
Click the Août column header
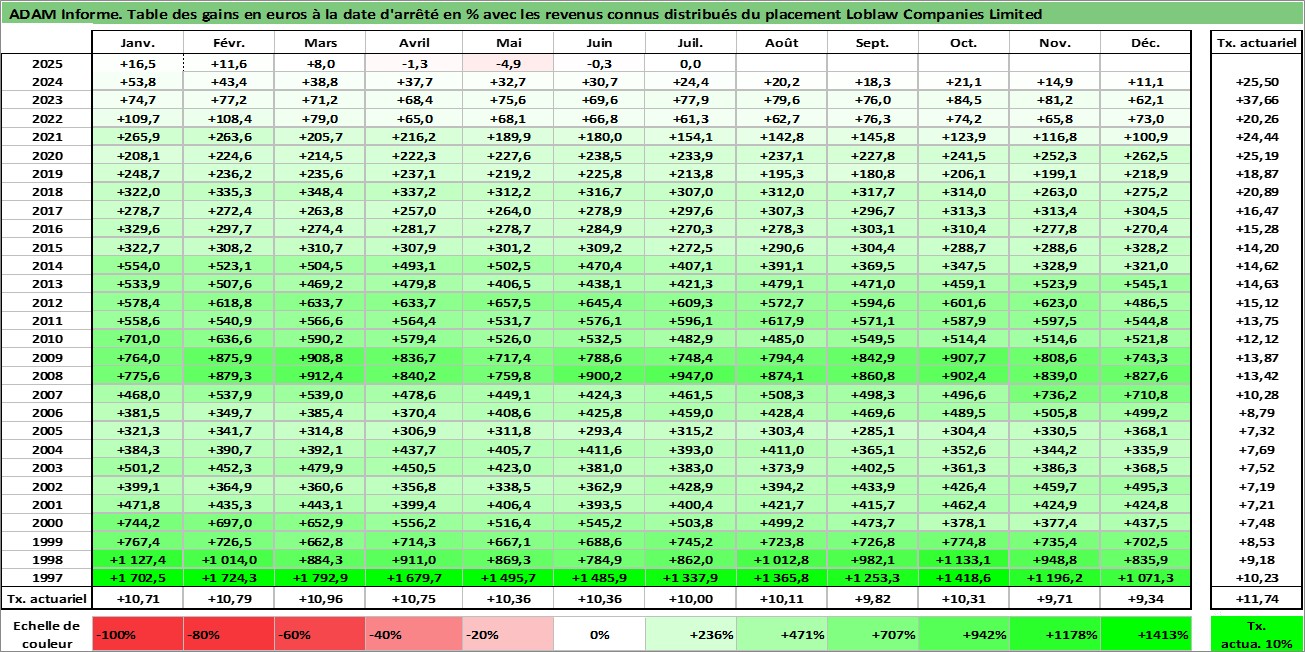(781, 43)
